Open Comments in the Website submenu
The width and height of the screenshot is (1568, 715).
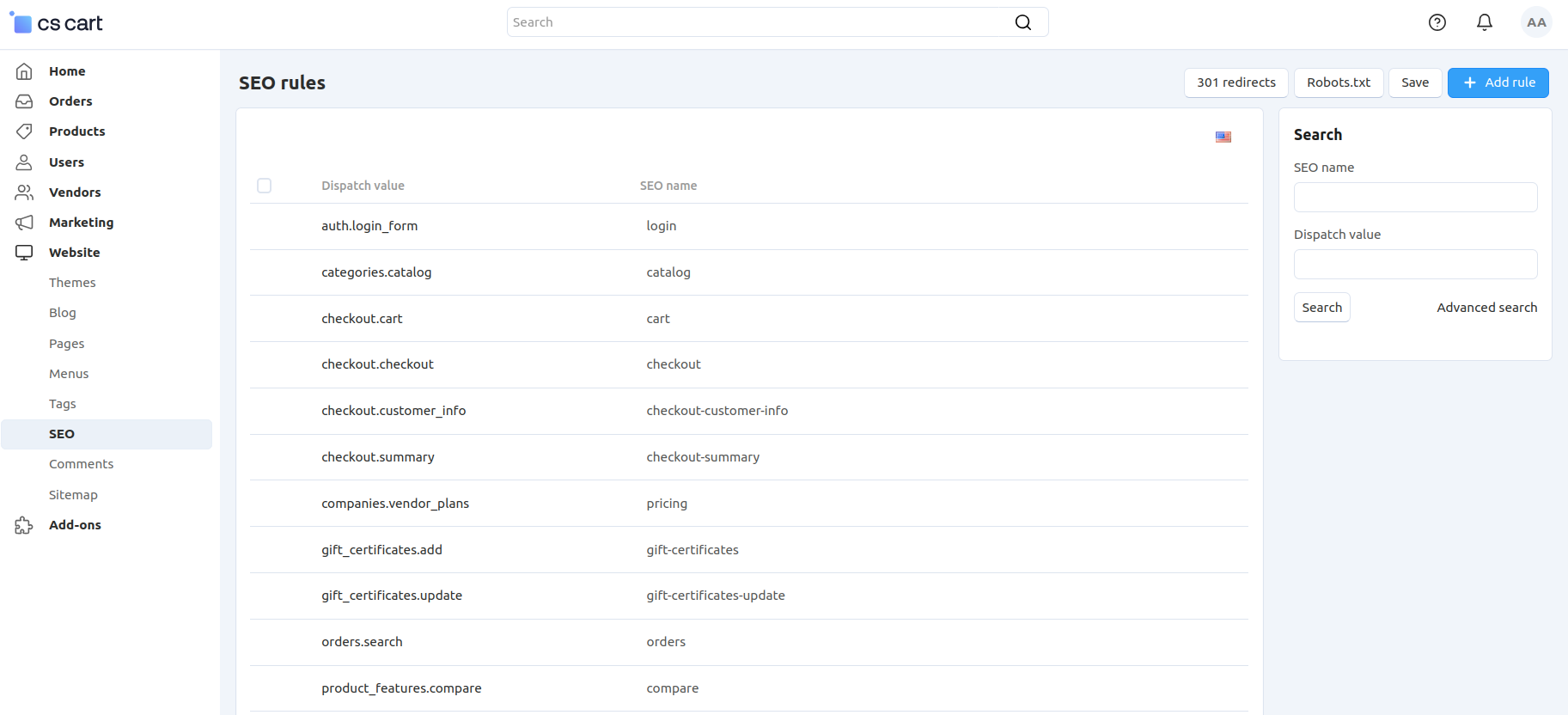click(x=81, y=464)
